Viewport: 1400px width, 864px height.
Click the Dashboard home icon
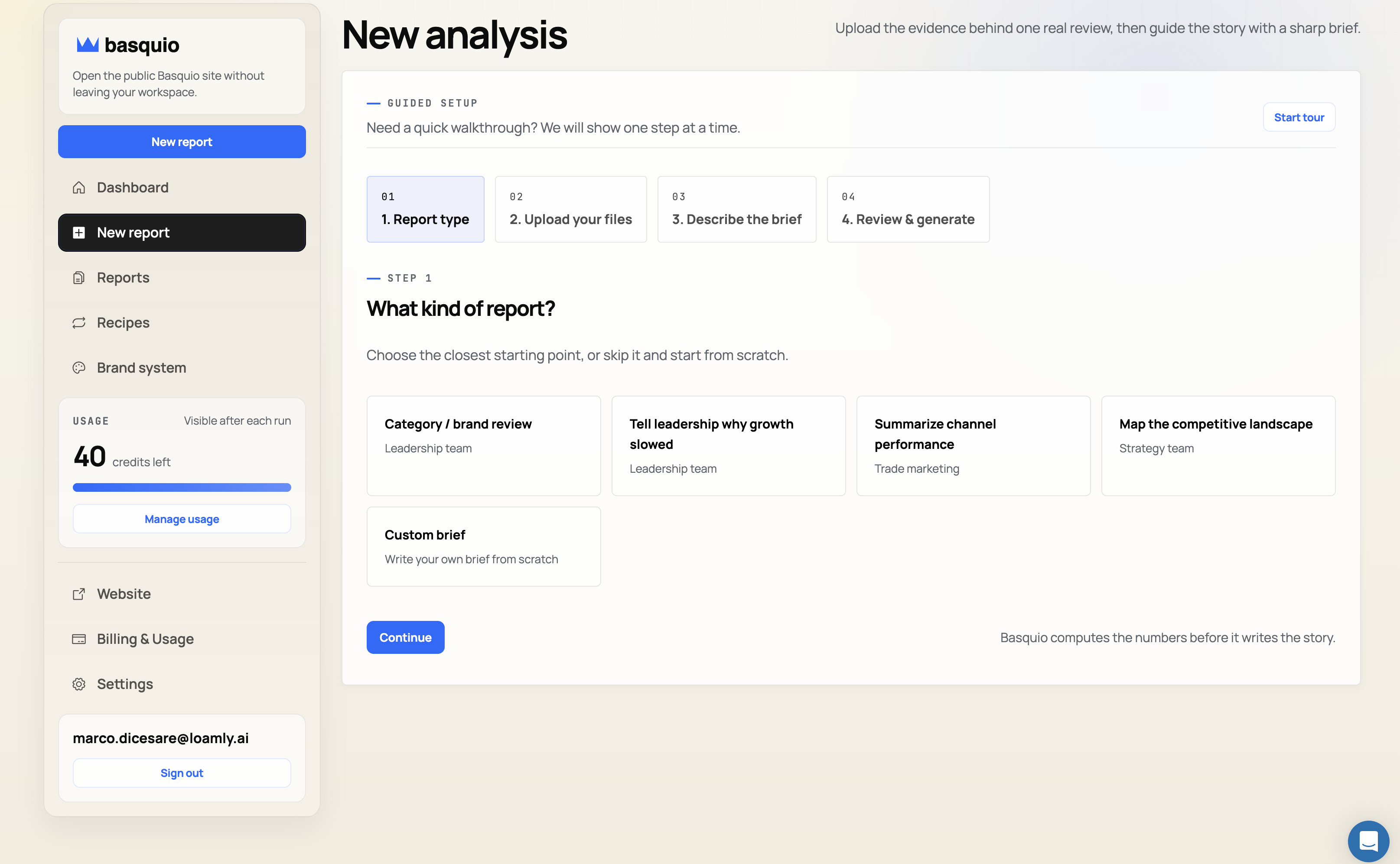[79, 188]
